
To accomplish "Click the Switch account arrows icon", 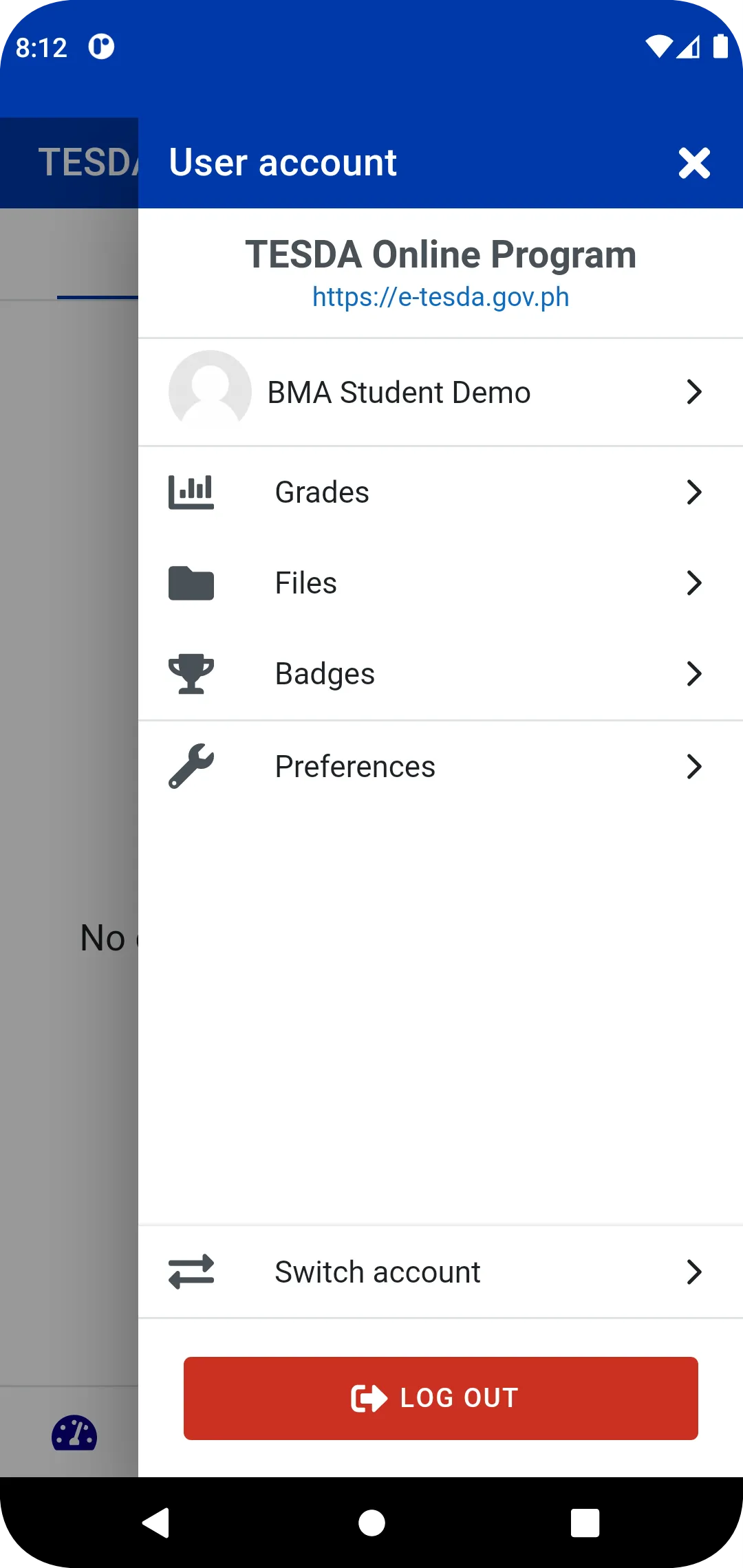I will 191,1272.
